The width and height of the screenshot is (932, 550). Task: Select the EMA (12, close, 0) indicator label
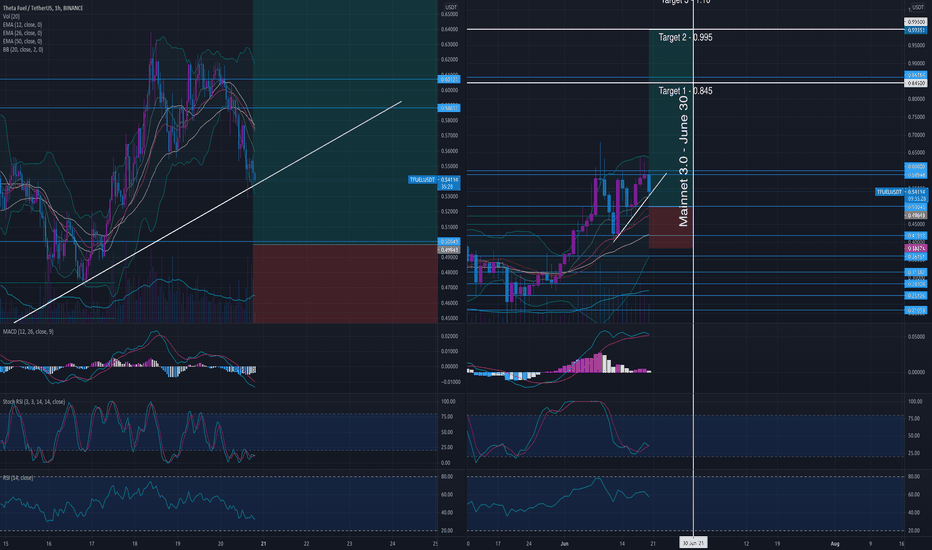(x=22, y=25)
